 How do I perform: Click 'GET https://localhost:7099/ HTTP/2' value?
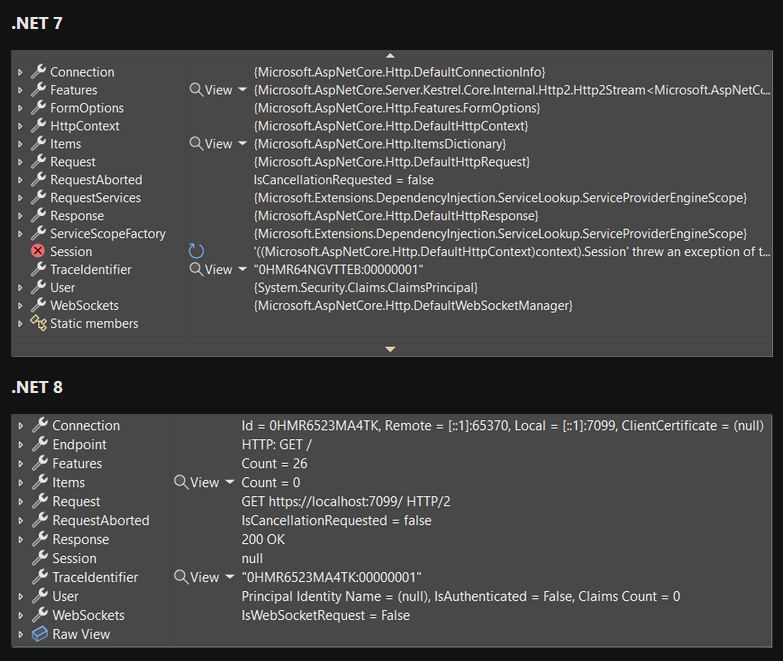pyautogui.click(x=346, y=501)
